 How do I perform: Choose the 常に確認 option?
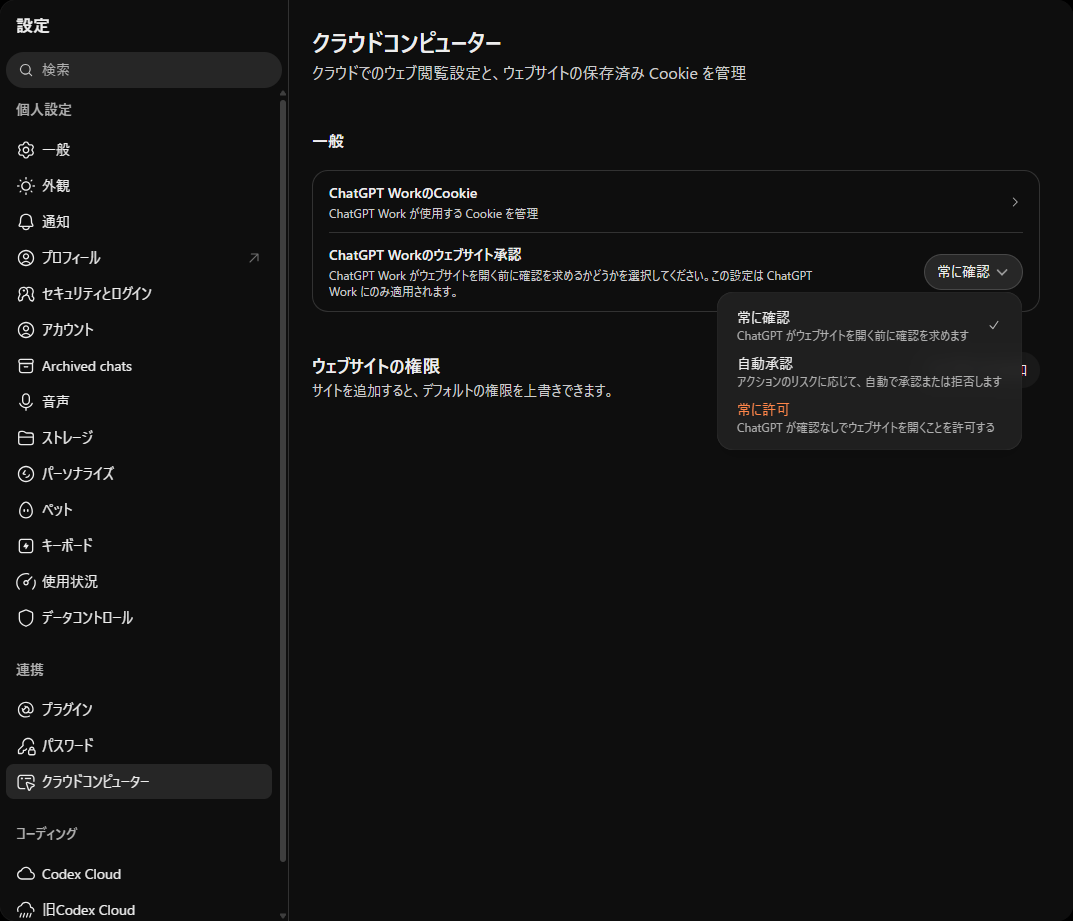tap(869, 326)
